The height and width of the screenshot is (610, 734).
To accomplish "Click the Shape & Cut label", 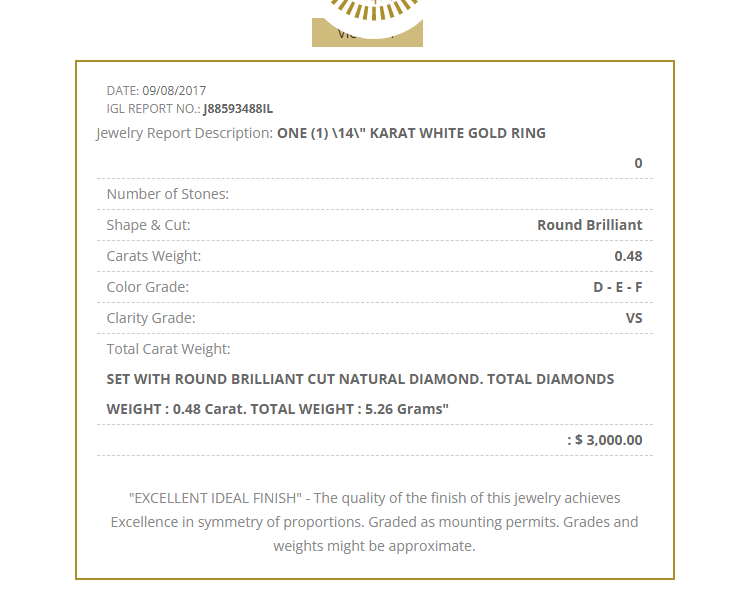I will click(149, 225).
